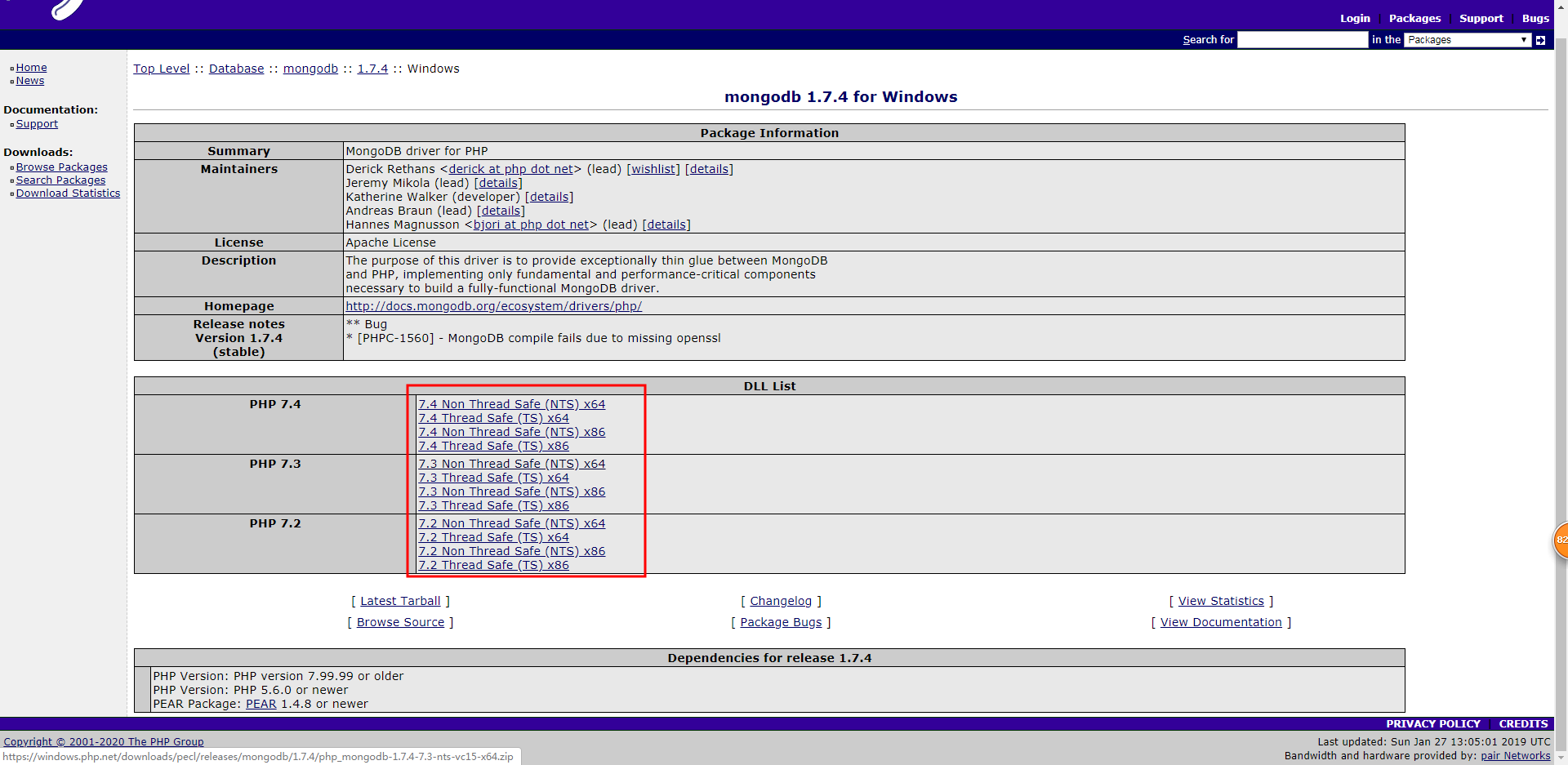Click the 'MongoDB driver for PHP' summary text
Image resolution: width=1568 pixels, height=765 pixels.
(x=416, y=151)
